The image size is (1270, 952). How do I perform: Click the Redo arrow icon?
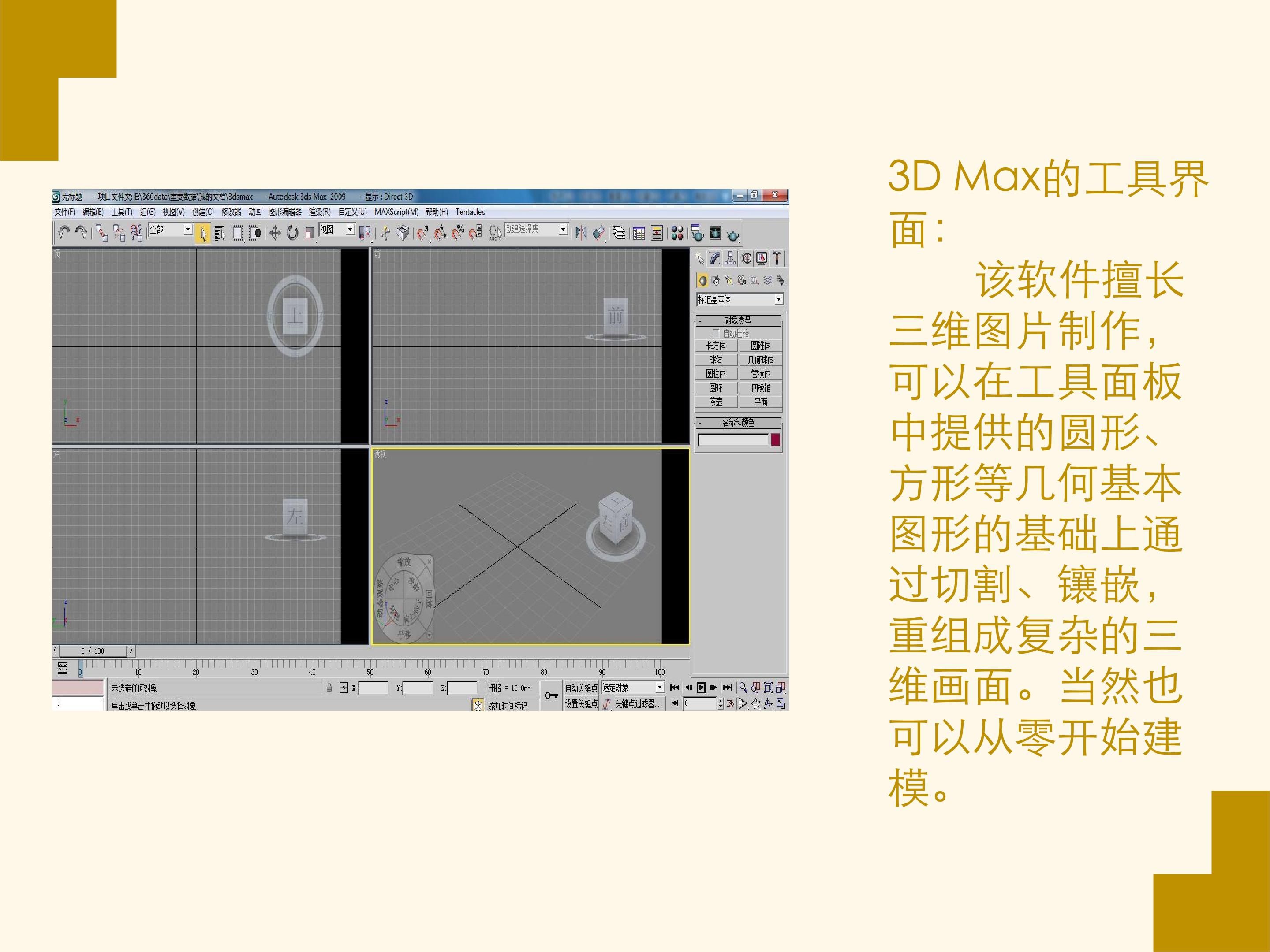tap(82, 232)
